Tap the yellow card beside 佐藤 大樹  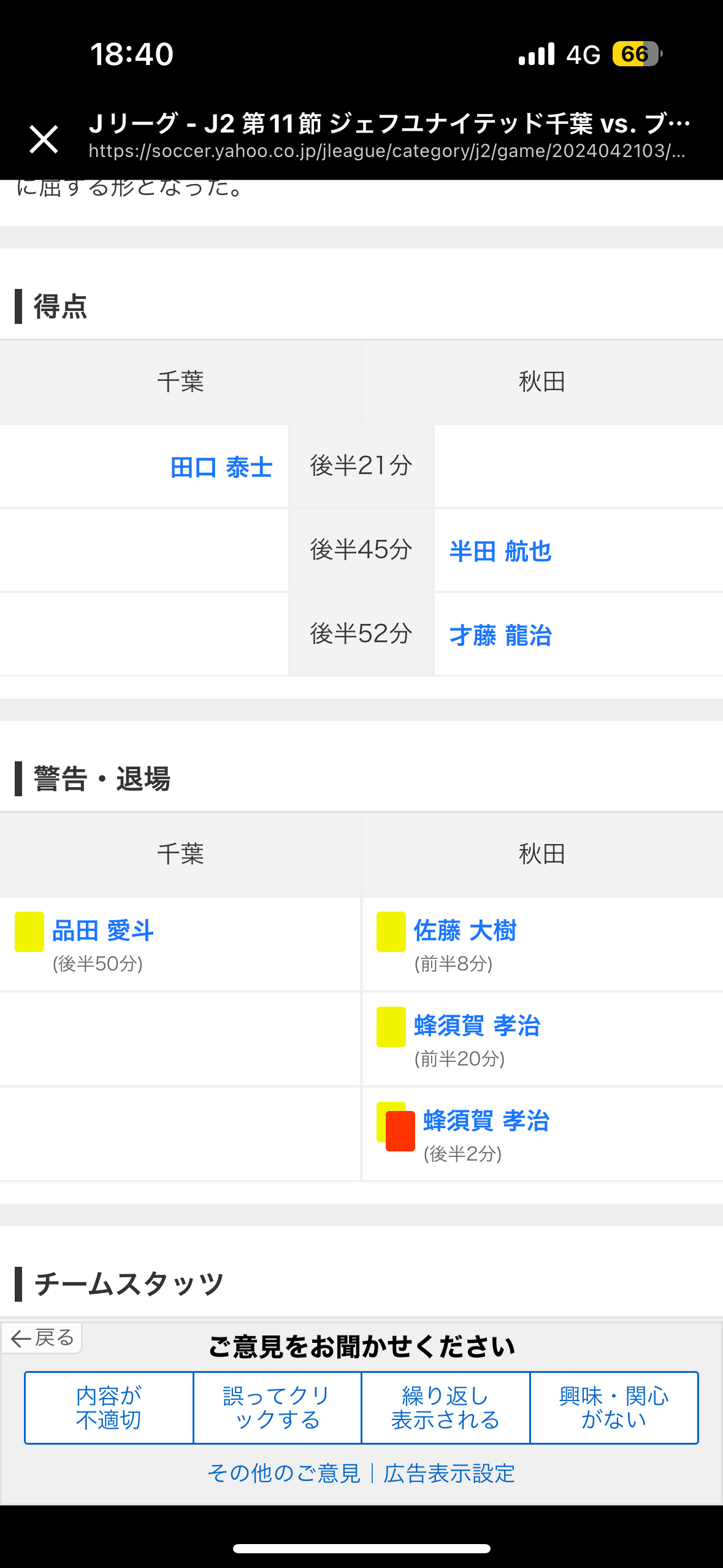click(391, 931)
